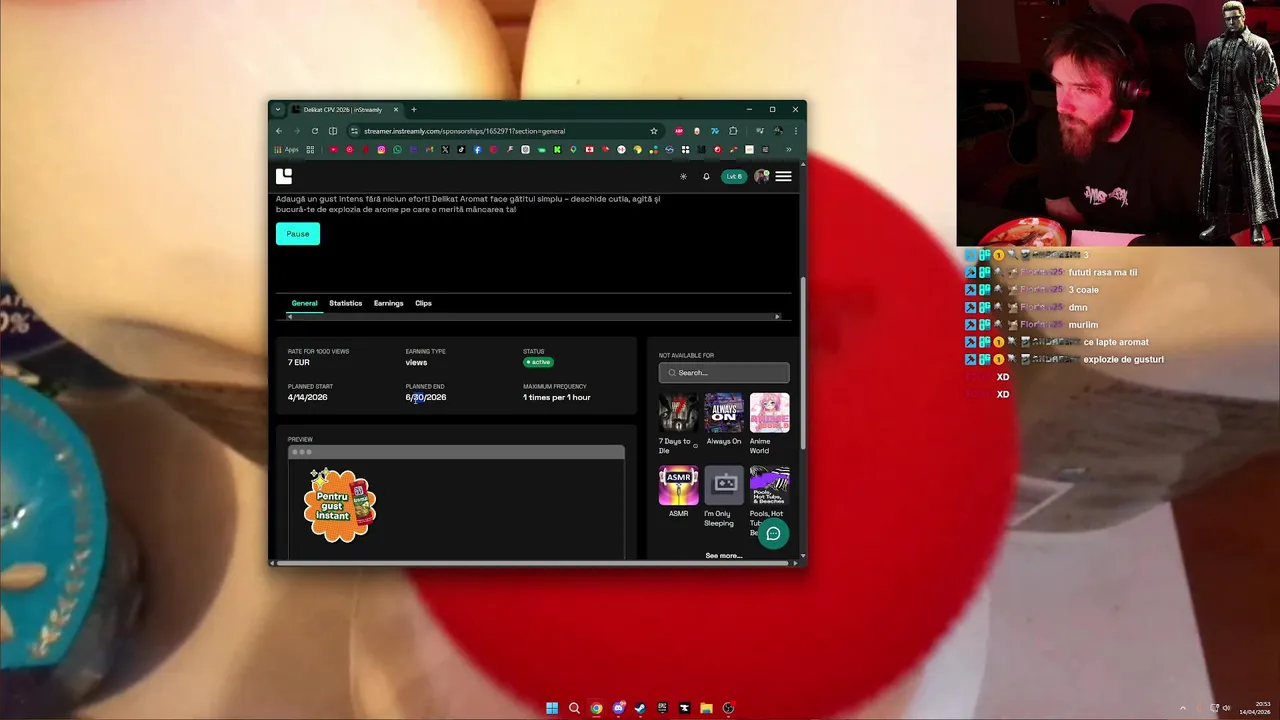This screenshot has height=720, width=1280.
Task: Open the WhatsApp bookmark
Action: click(397, 150)
